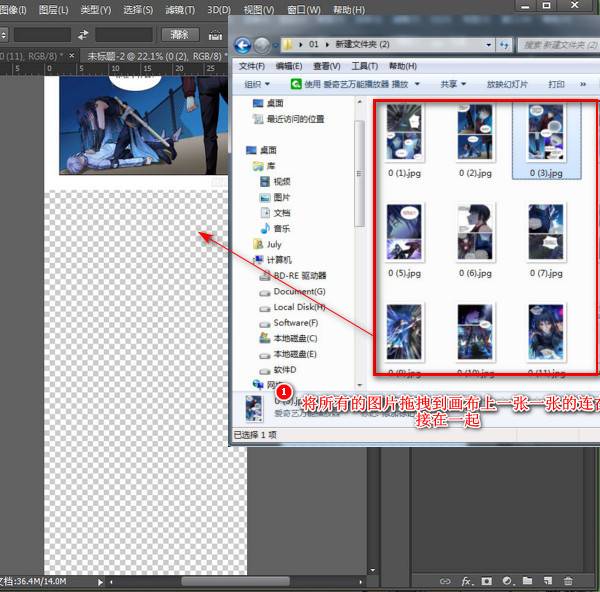The height and width of the screenshot is (592, 600).
Task: Click the up/down stepper in options bar
Action: tap(3, 35)
